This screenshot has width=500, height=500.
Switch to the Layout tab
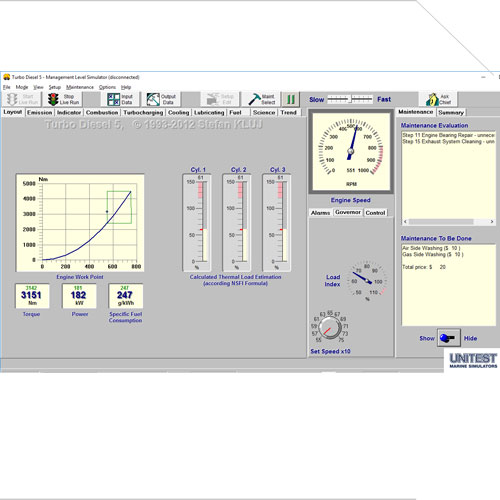[x=13, y=112]
